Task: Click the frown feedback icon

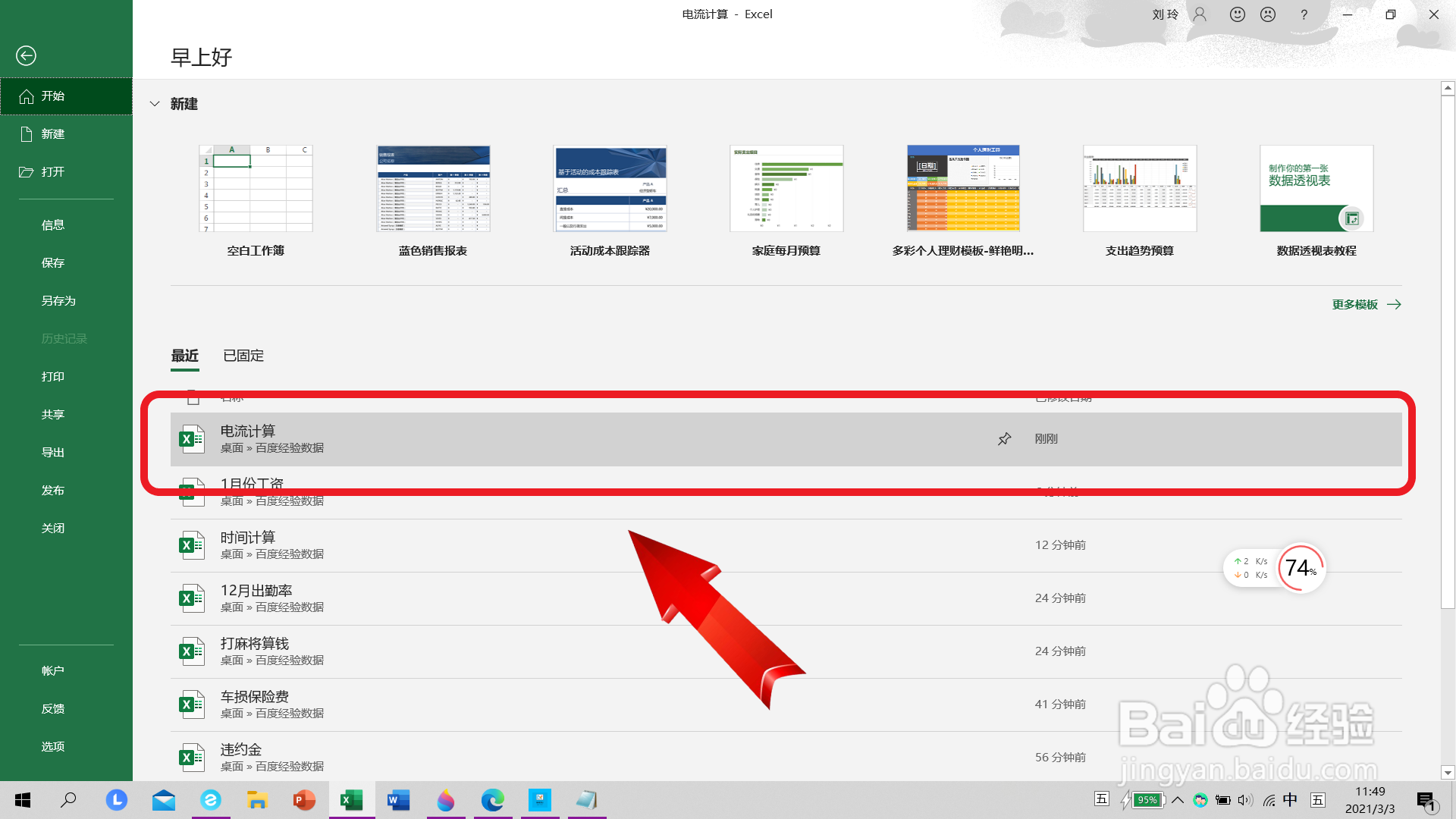Action: [1267, 14]
